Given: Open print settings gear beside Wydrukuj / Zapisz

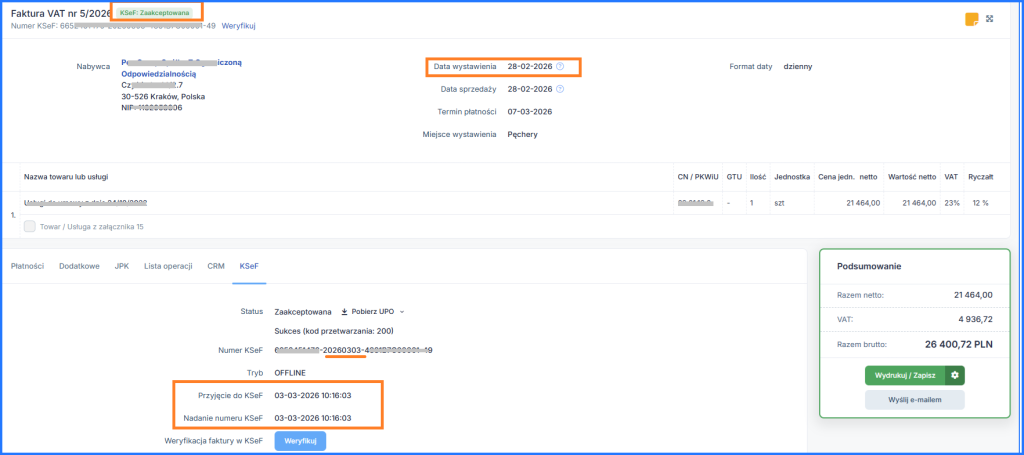Looking at the screenshot, I should [955, 375].
